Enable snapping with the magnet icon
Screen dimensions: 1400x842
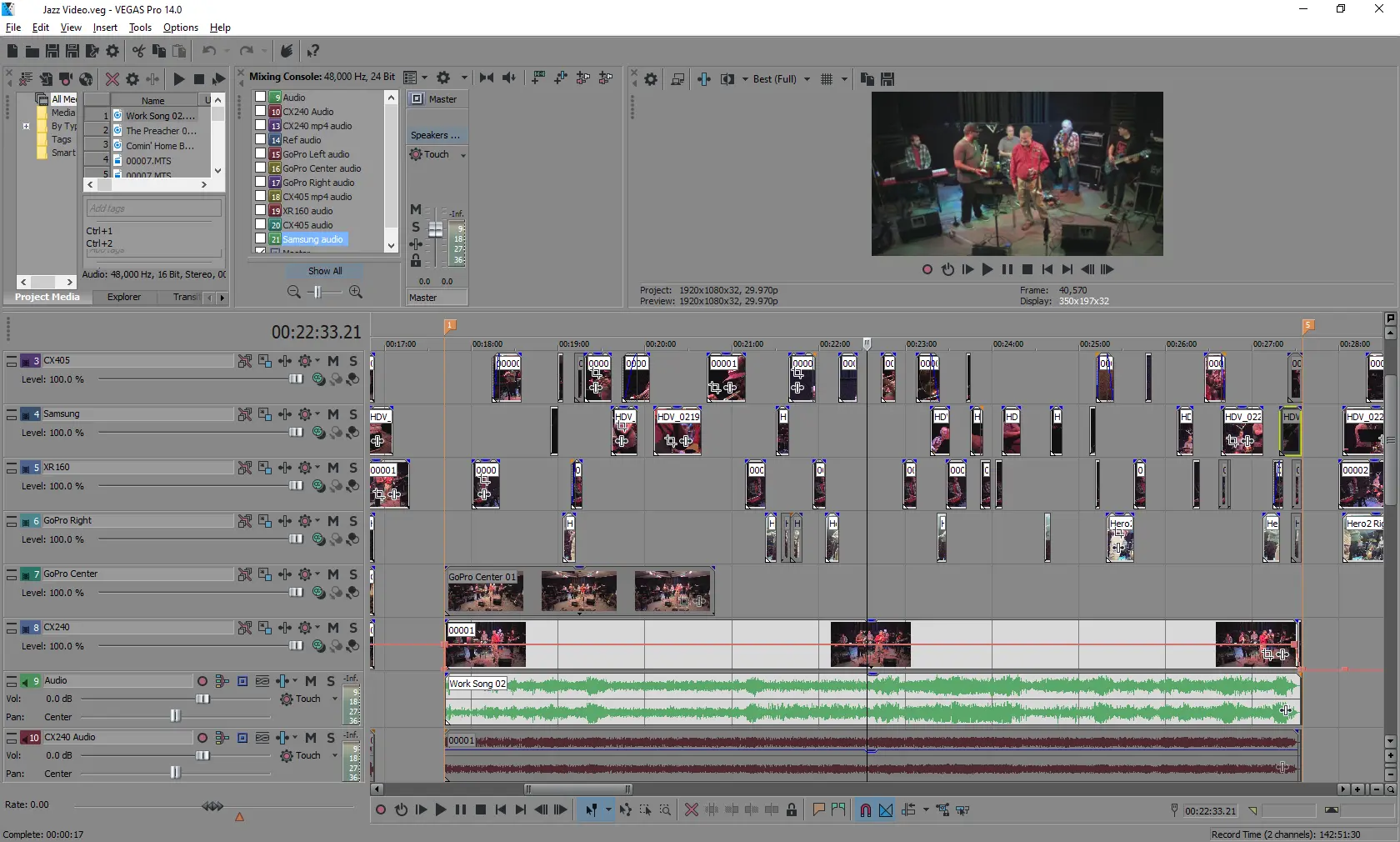pos(865,809)
